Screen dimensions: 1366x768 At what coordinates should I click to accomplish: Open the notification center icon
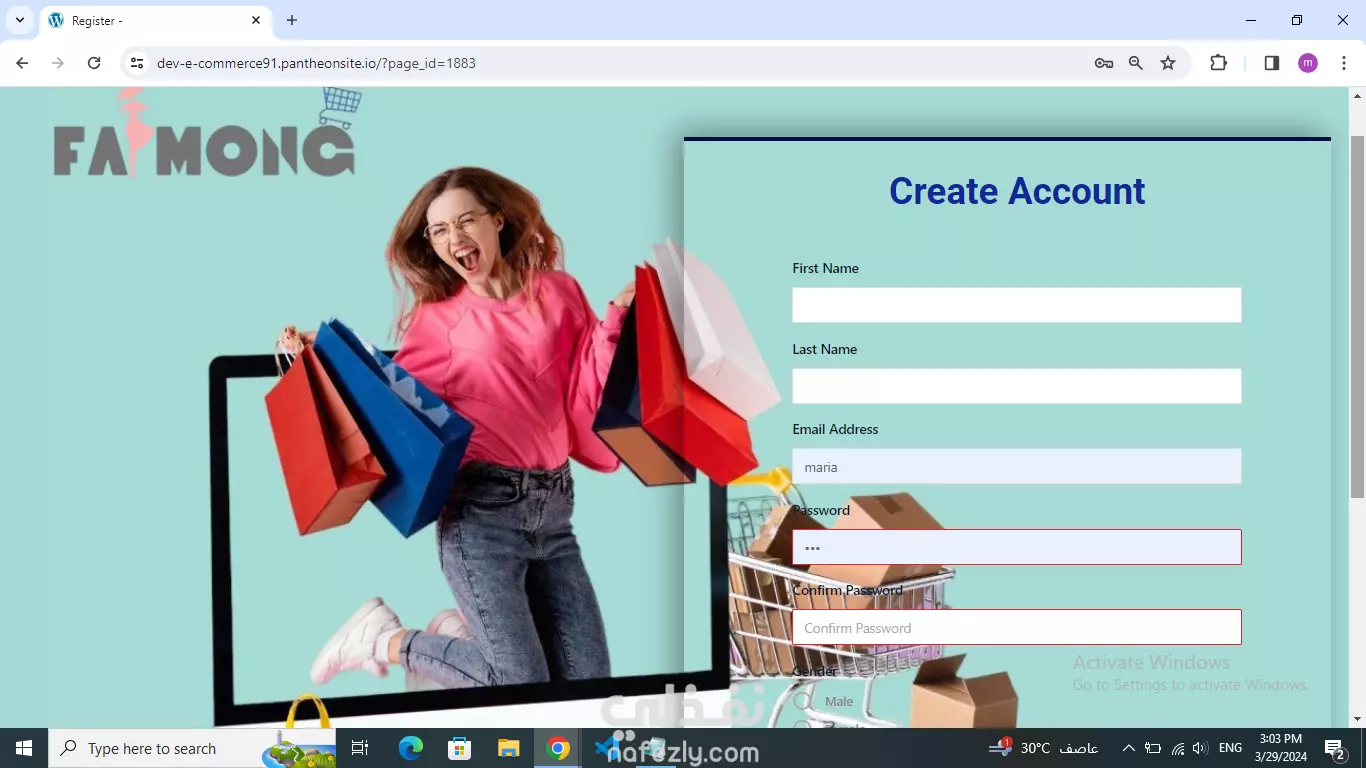point(1335,748)
